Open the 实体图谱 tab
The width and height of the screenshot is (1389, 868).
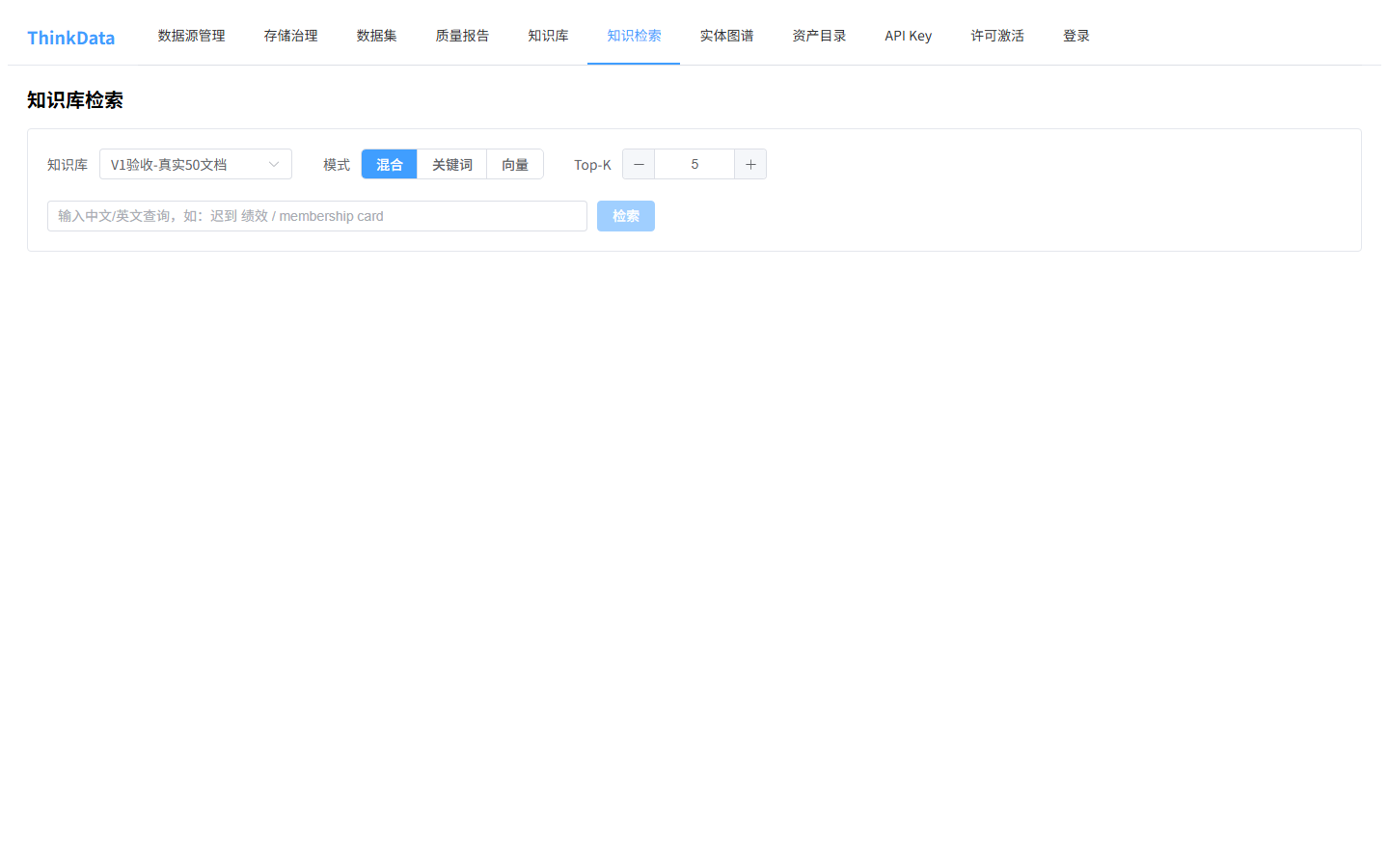[726, 36]
